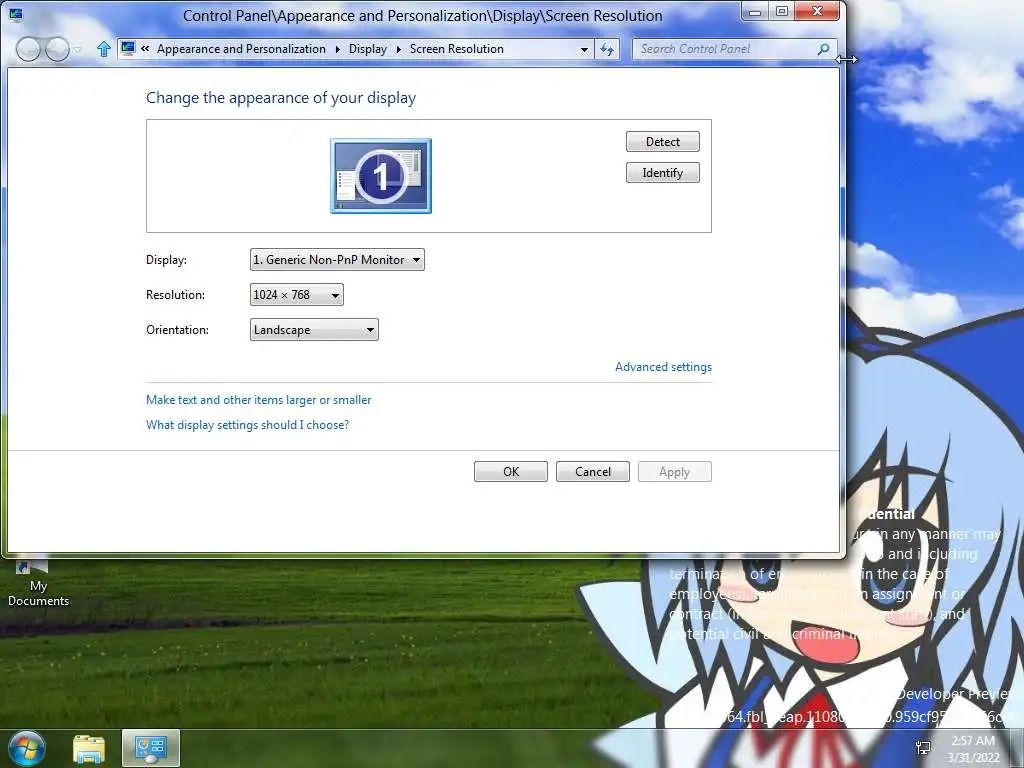Image resolution: width=1024 pixels, height=768 pixels.
Task: Open Advanced settings link
Action: pos(664,367)
